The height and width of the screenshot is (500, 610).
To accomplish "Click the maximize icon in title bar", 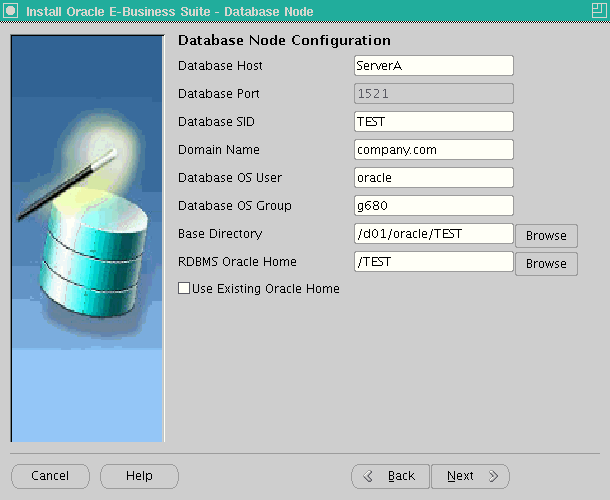I will pos(599,11).
